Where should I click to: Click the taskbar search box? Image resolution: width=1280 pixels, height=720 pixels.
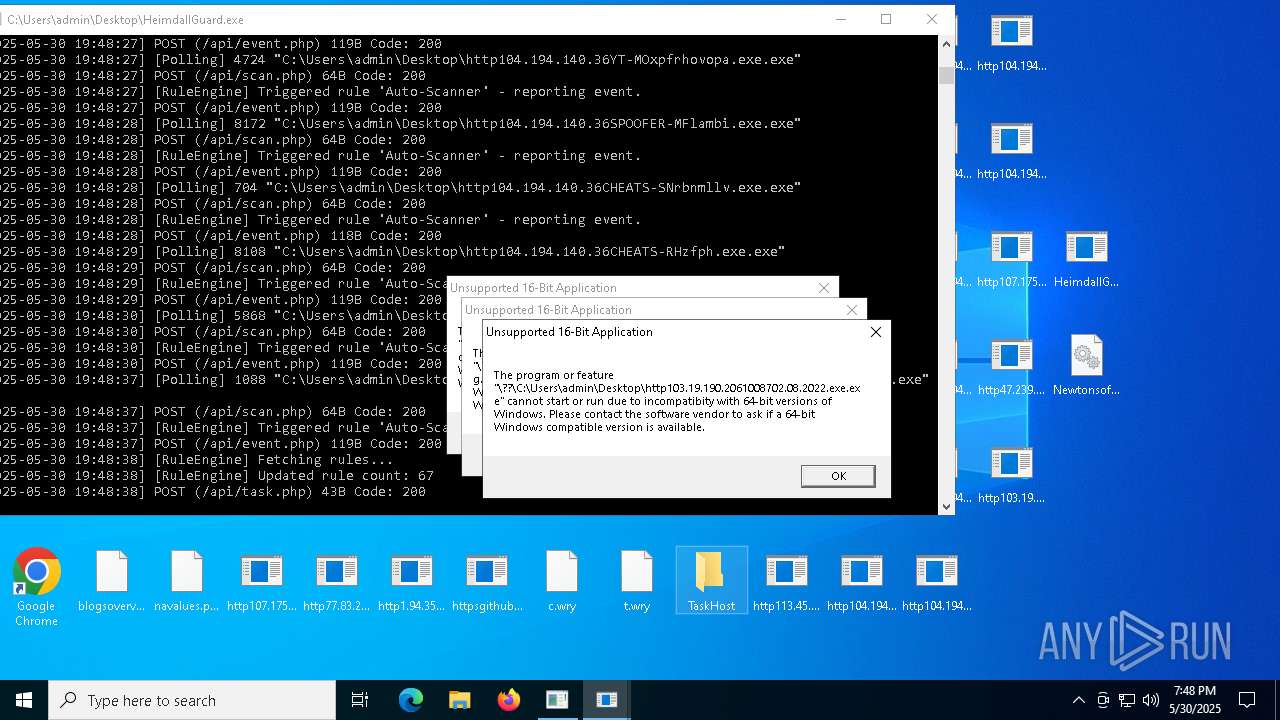click(x=192, y=700)
